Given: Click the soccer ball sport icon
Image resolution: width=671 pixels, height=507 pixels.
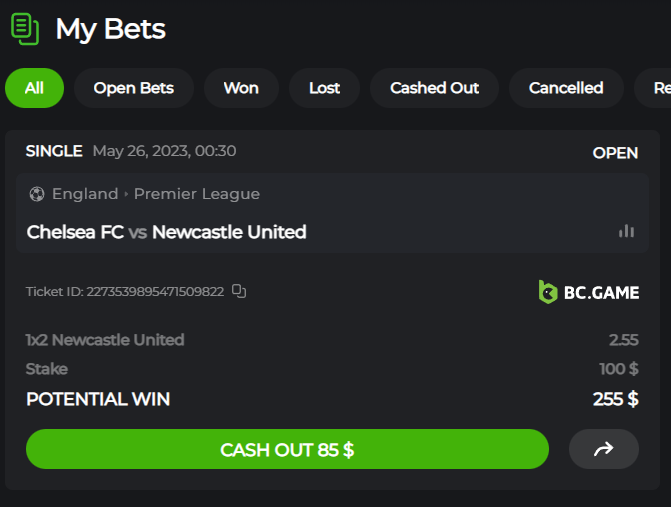Looking at the screenshot, I should pyautogui.click(x=37, y=194).
